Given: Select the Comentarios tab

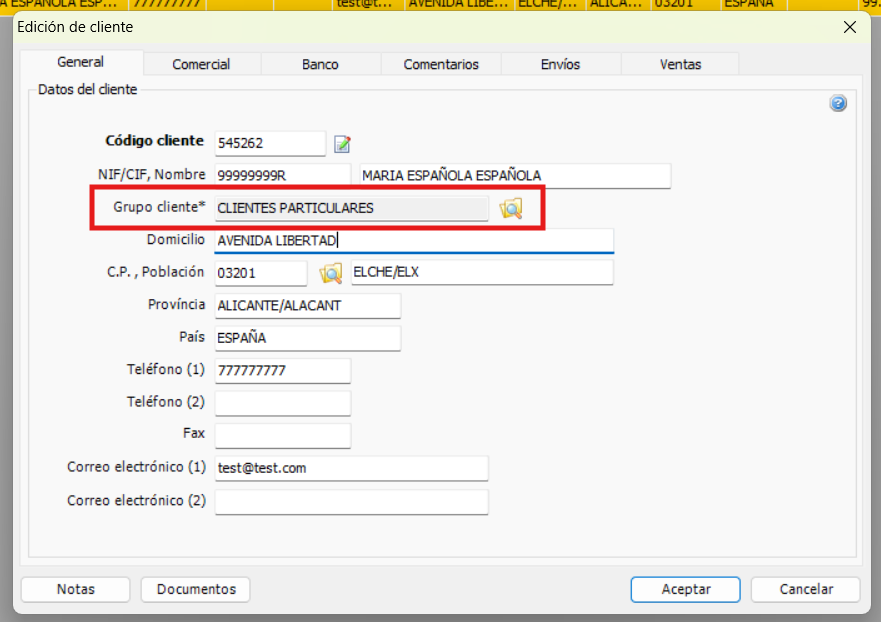Looking at the screenshot, I should coord(441,64).
